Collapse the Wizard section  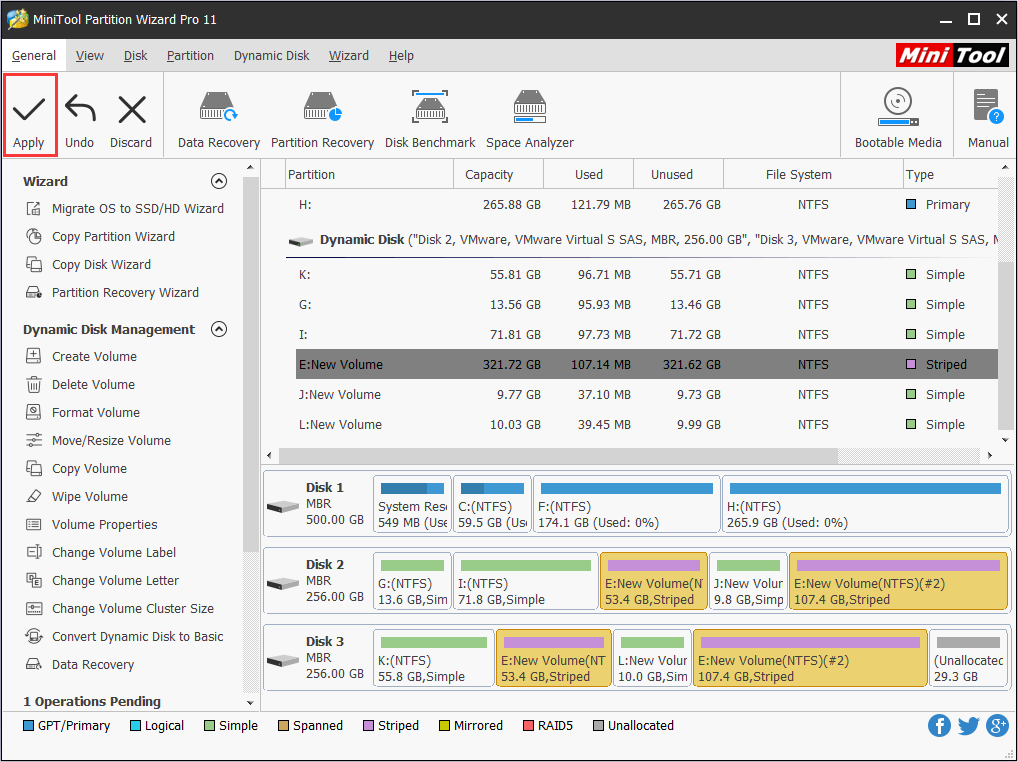click(x=219, y=181)
